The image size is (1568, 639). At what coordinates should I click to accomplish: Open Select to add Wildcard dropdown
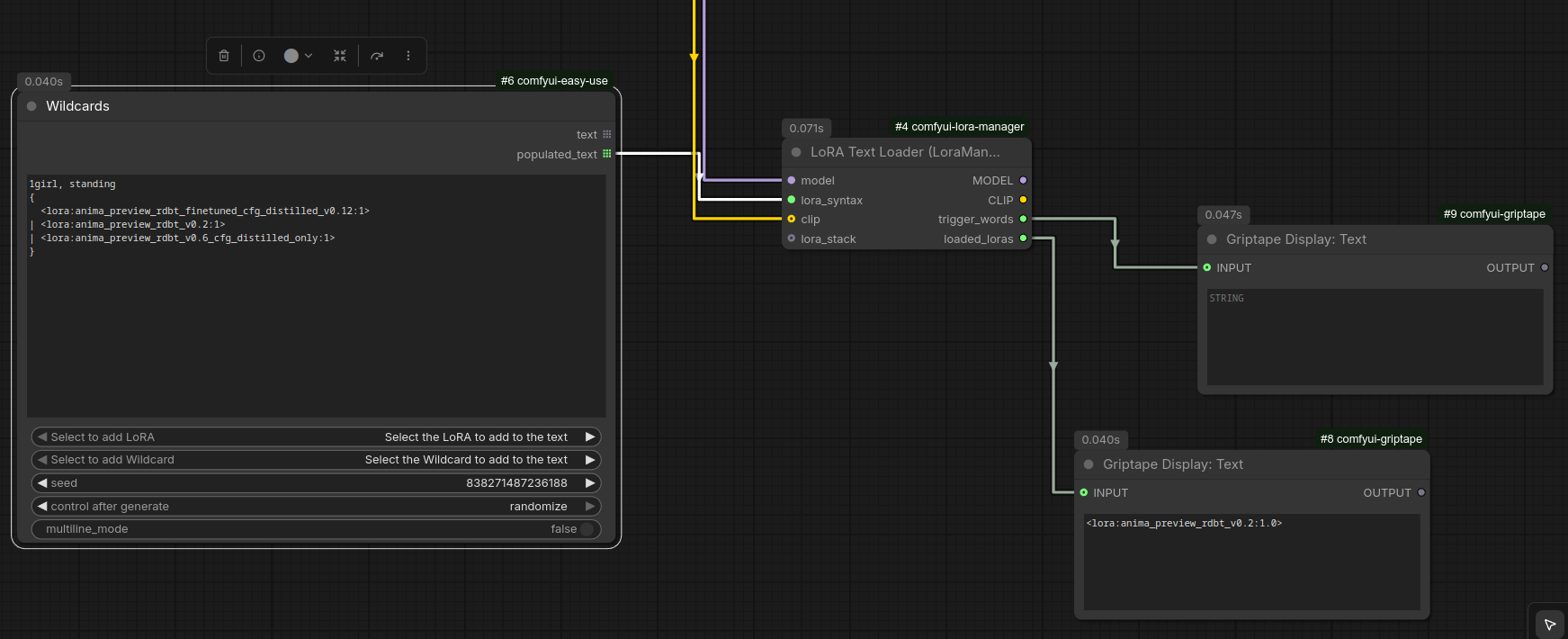tap(315, 460)
